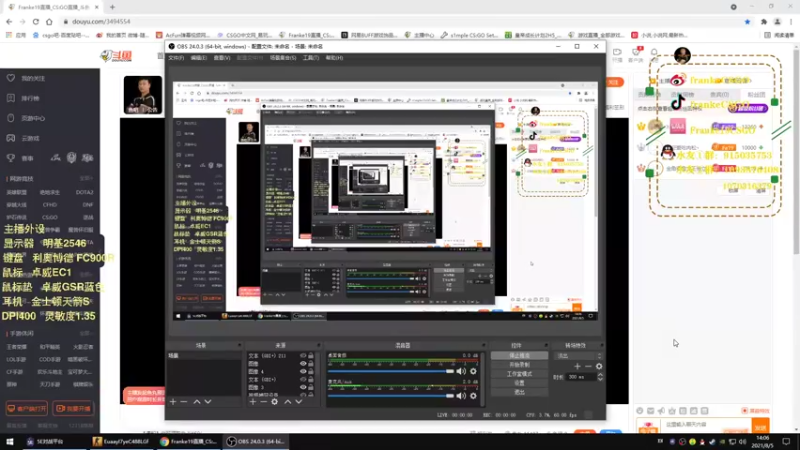Click the notification bell icon on Douyu header

click(654, 53)
